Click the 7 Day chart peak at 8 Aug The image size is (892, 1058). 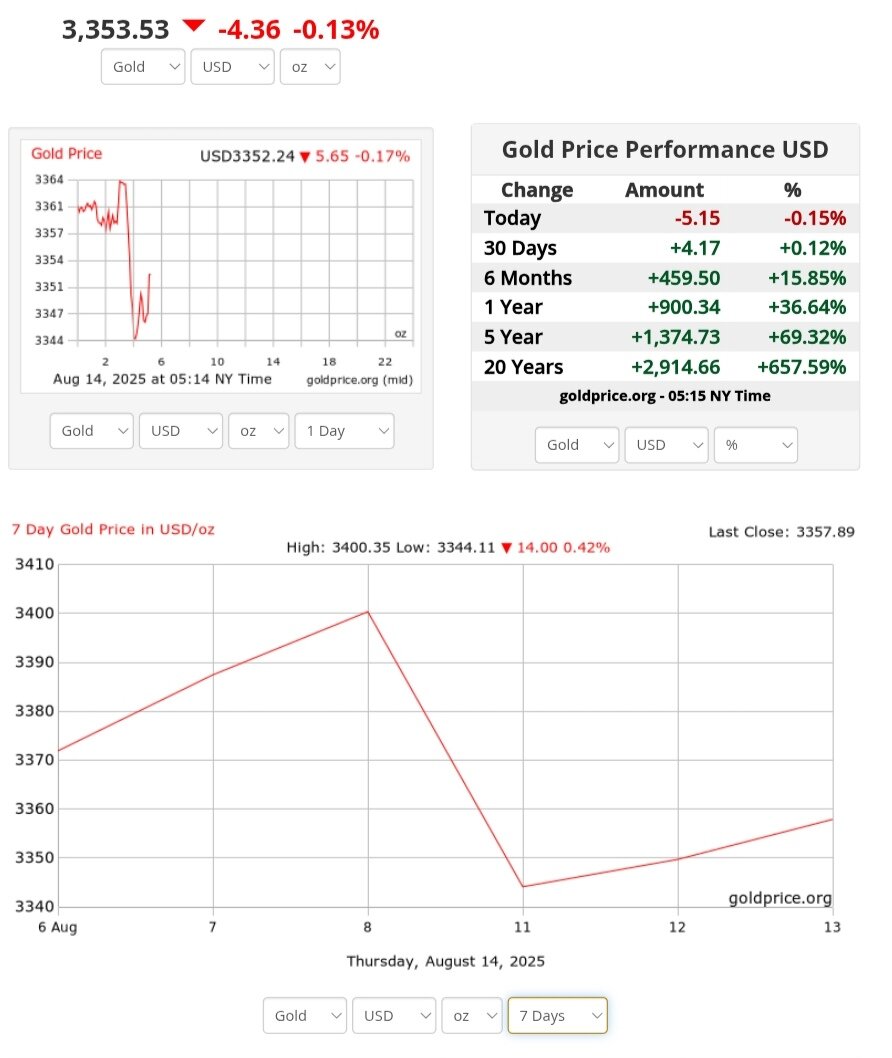(x=368, y=611)
